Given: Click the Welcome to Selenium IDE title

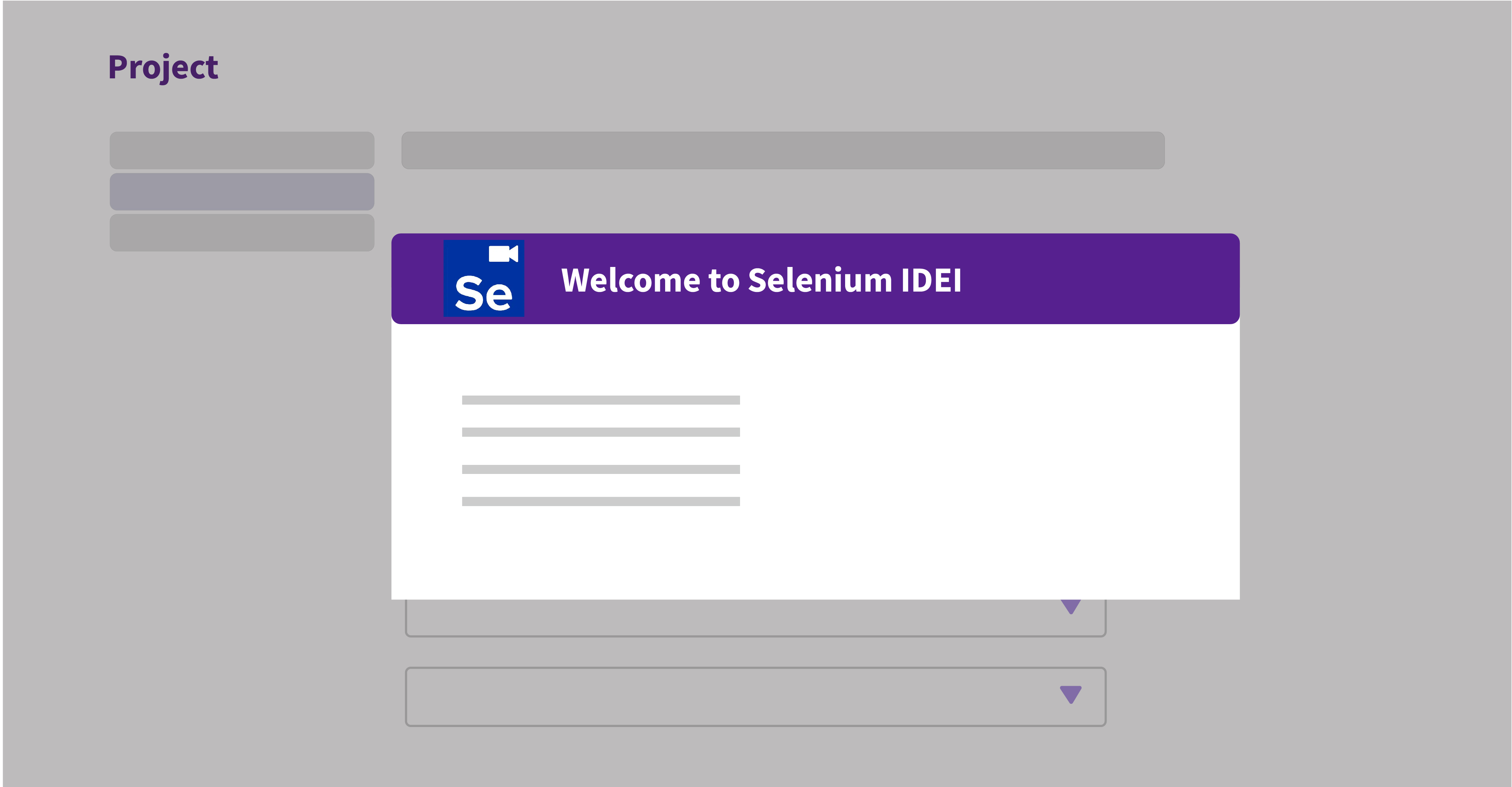Looking at the screenshot, I should tap(761, 280).
